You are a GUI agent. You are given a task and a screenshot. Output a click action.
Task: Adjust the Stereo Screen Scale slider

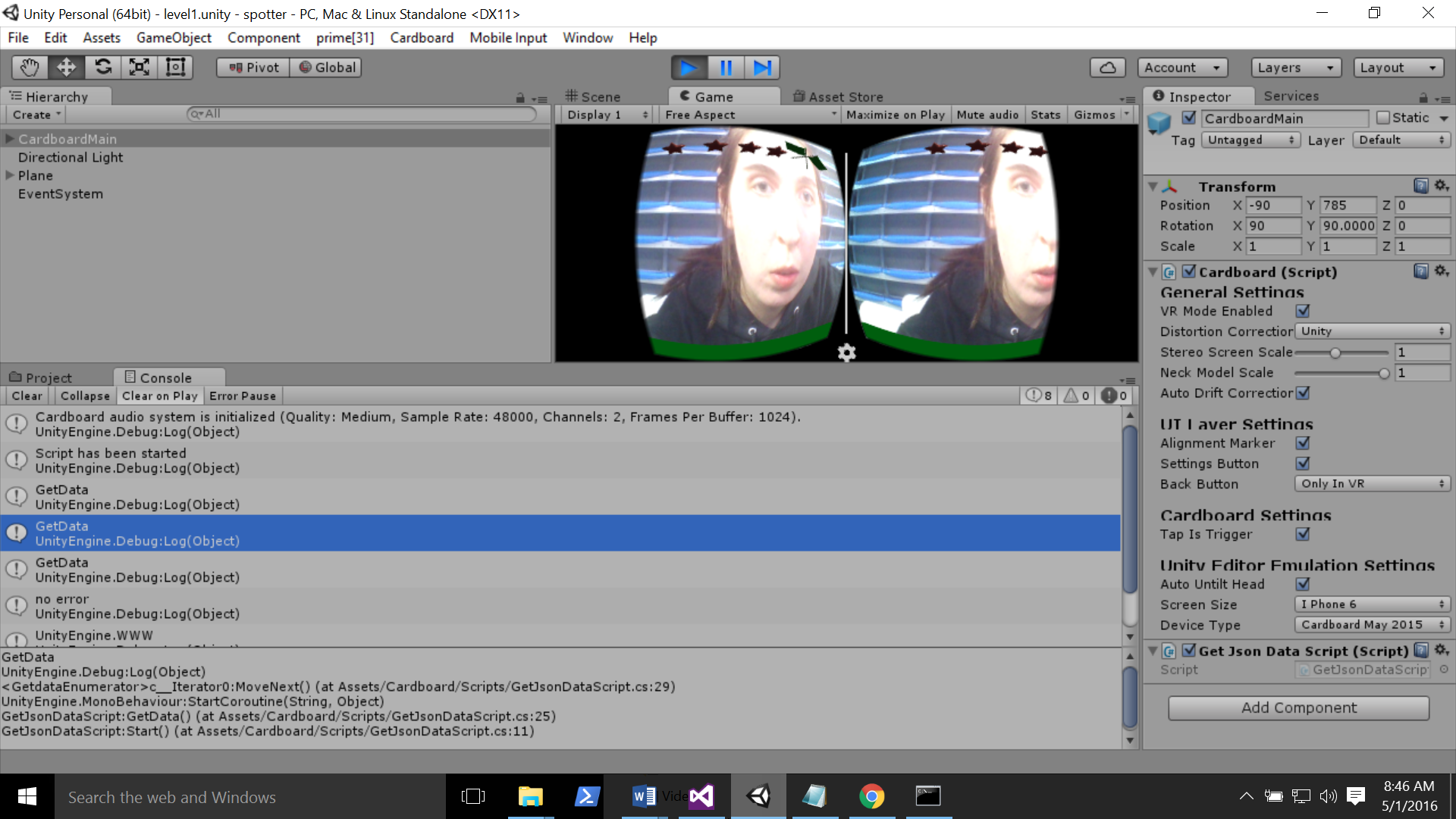pos(1335,353)
